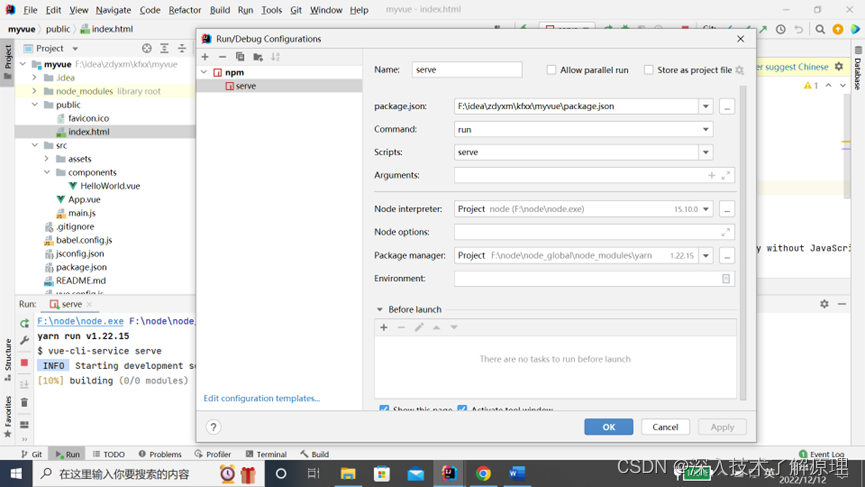Open the Tools menu
Screen dimensions: 865x487
coord(271,10)
